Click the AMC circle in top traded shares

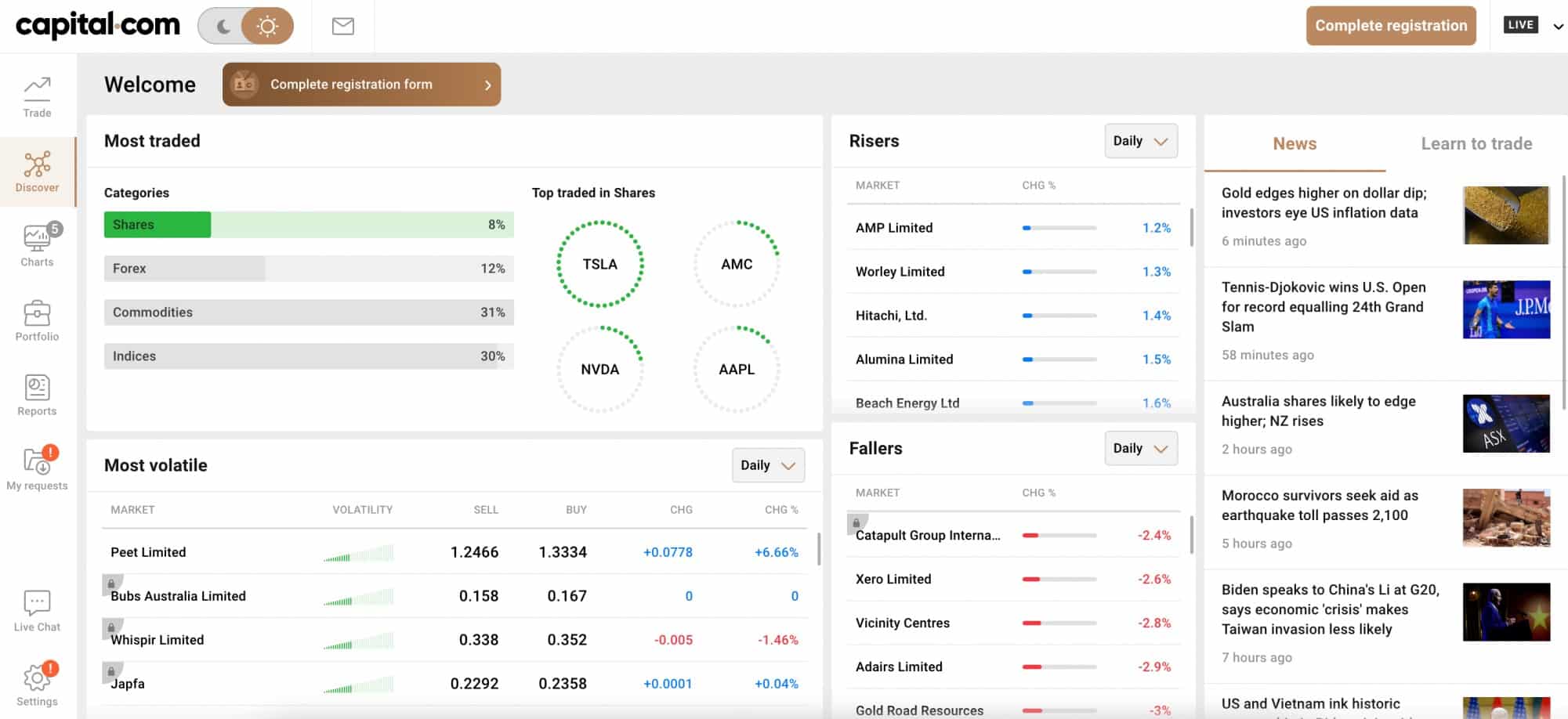click(737, 264)
